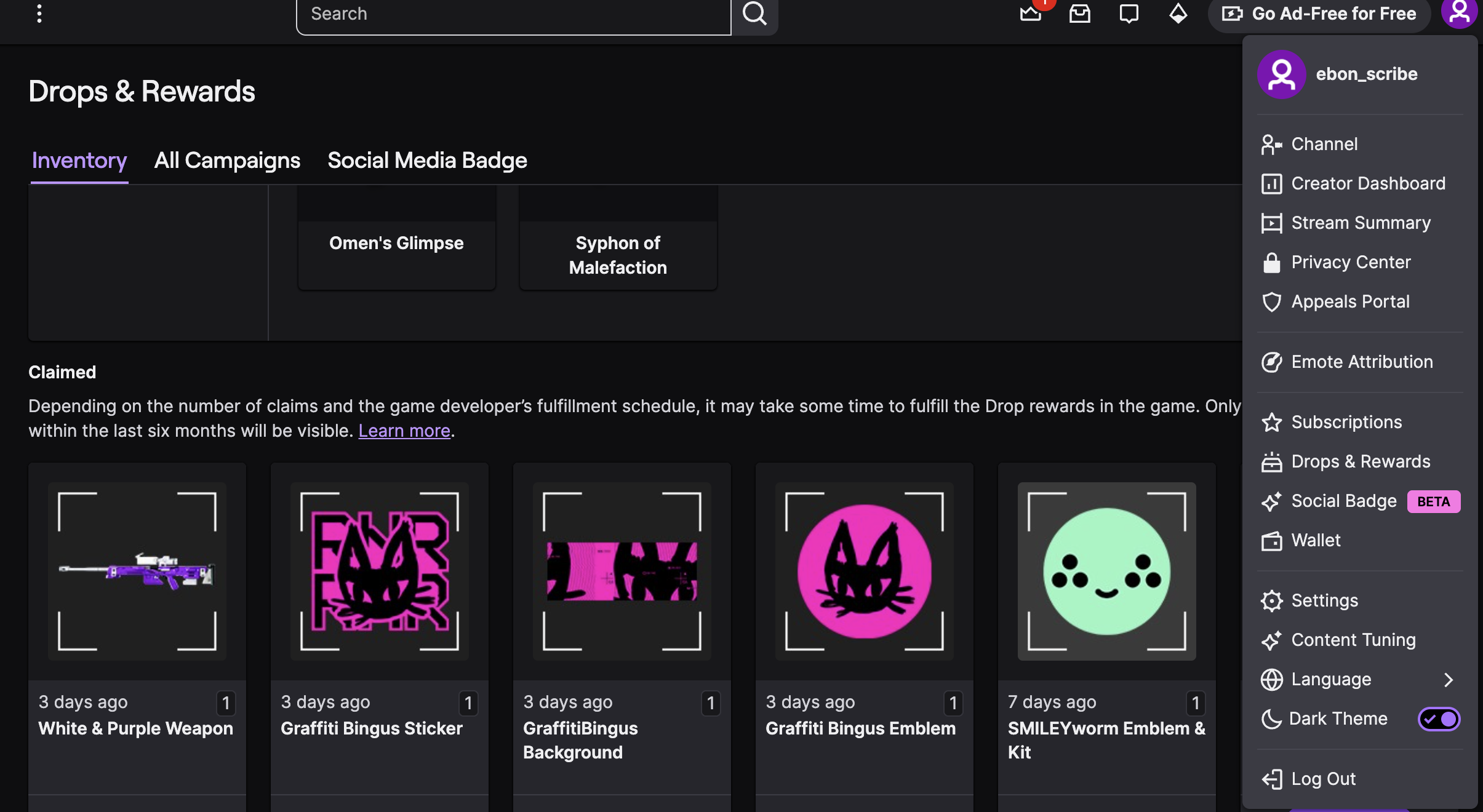Viewport: 1483px width, 812px height.
Task: Click the search magnifier icon button
Action: [754, 14]
